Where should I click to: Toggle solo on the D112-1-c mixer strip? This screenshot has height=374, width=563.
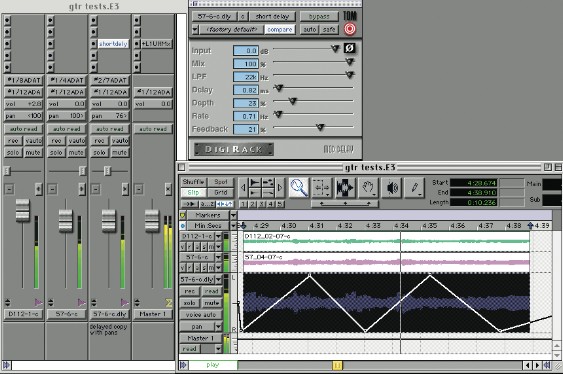[x=13, y=153]
